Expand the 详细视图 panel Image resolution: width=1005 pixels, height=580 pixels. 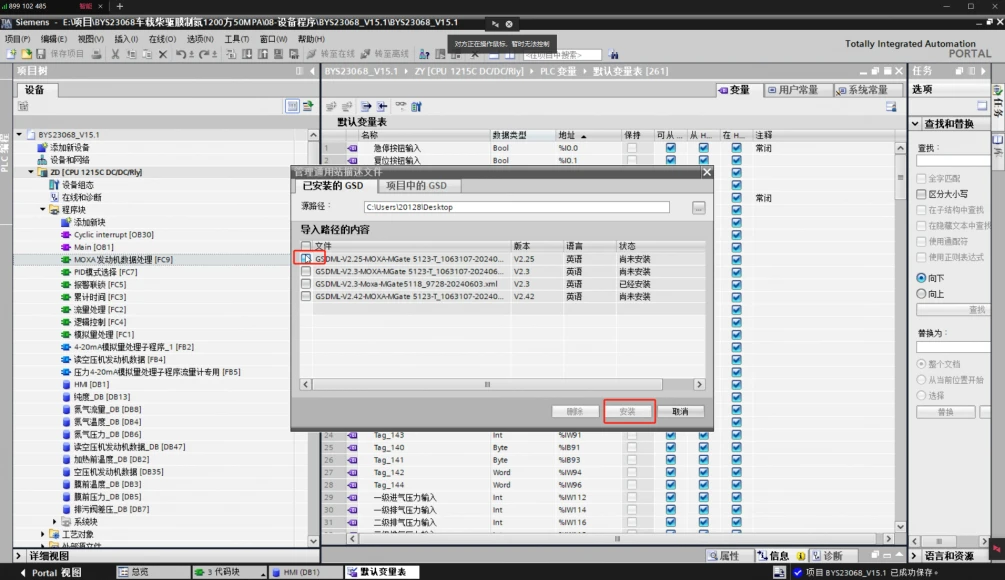point(18,556)
